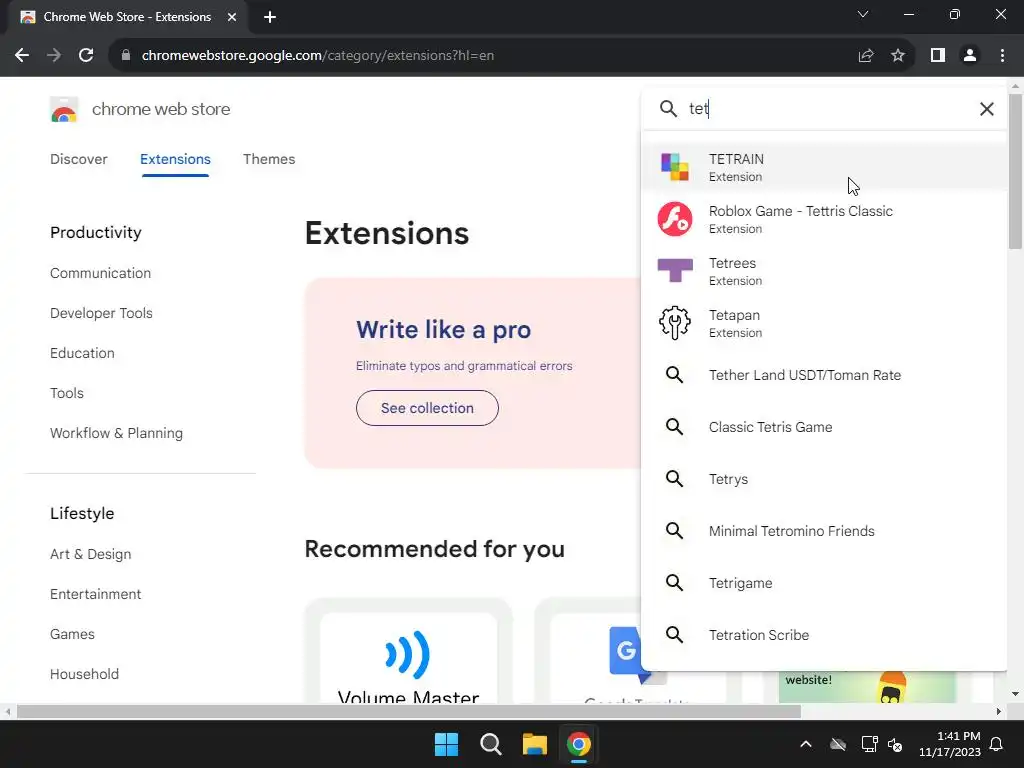Open the Art & Design category
Screen dimensions: 1024x768
point(91,554)
